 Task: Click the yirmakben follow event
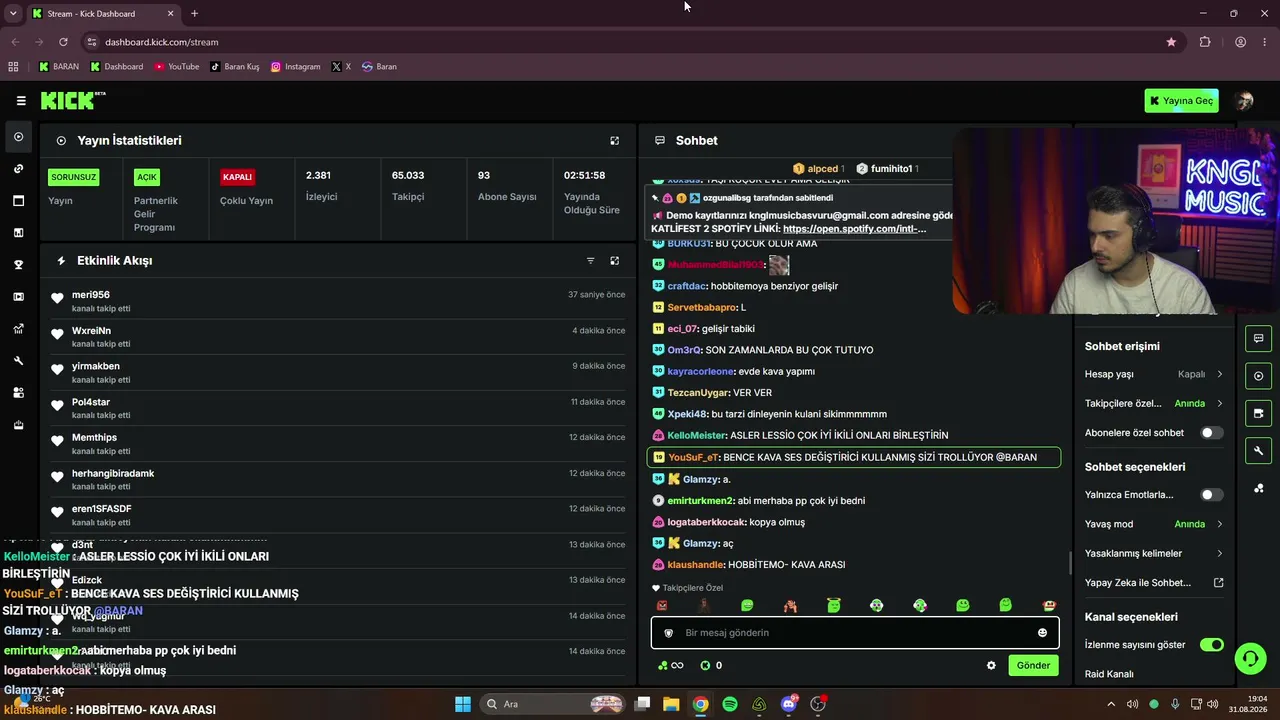338,372
